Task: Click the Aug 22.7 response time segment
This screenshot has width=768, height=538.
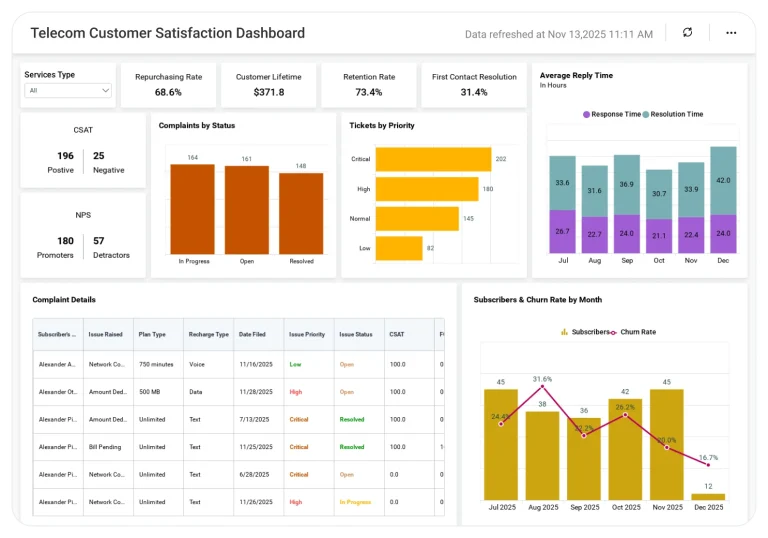Action: click(595, 235)
